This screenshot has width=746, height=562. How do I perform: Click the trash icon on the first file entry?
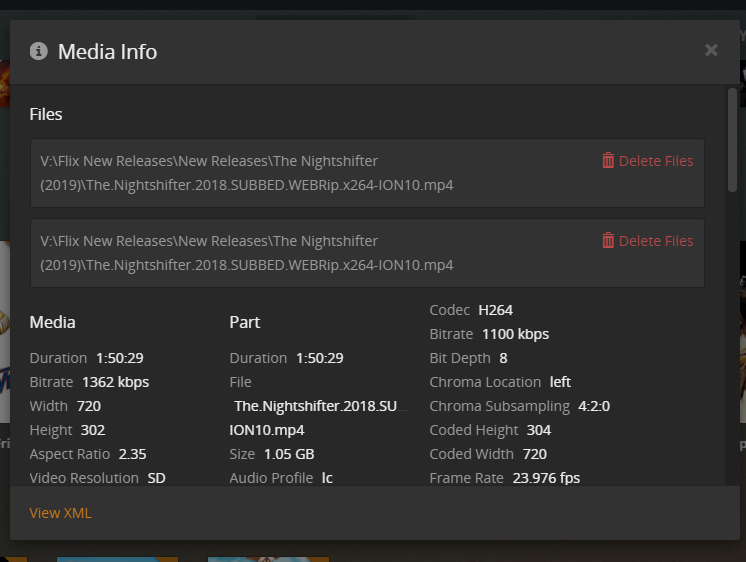point(608,161)
